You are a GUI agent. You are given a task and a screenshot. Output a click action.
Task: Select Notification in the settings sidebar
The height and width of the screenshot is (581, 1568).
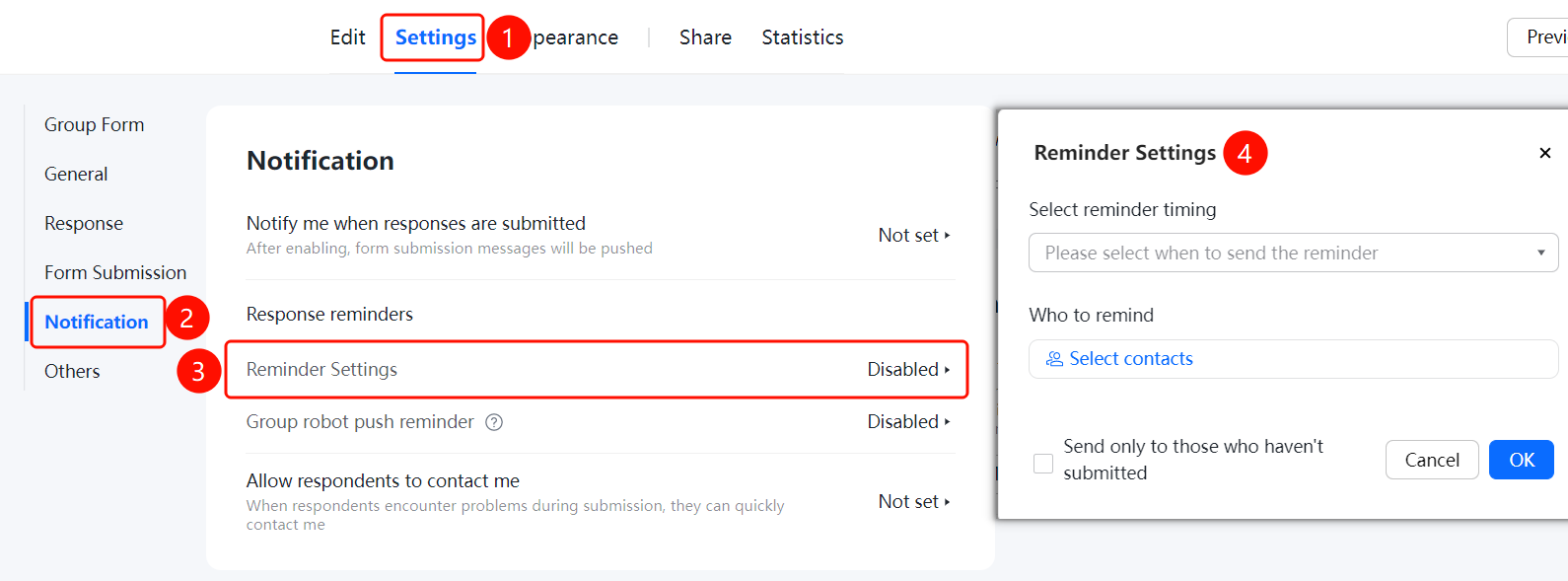tap(97, 323)
